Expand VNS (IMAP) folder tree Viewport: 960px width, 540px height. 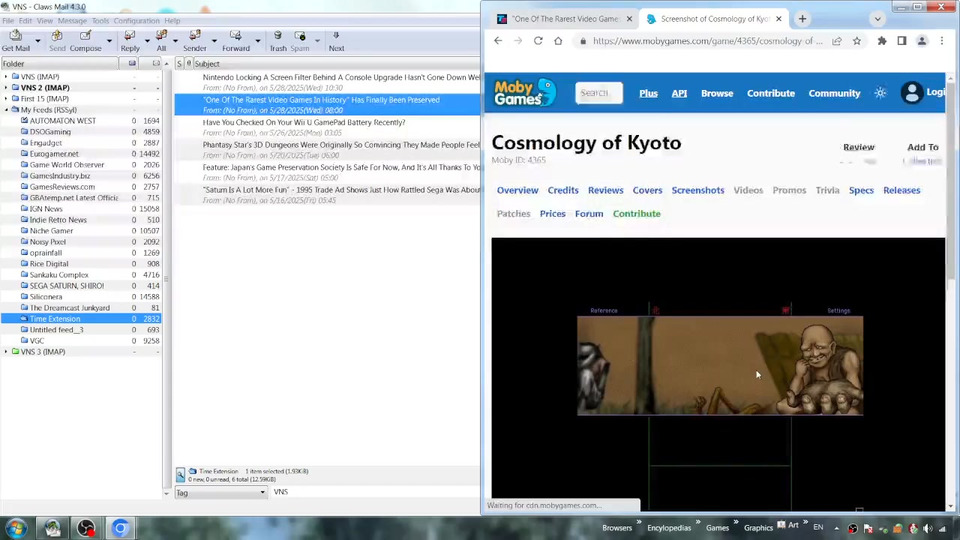(7, 77)
